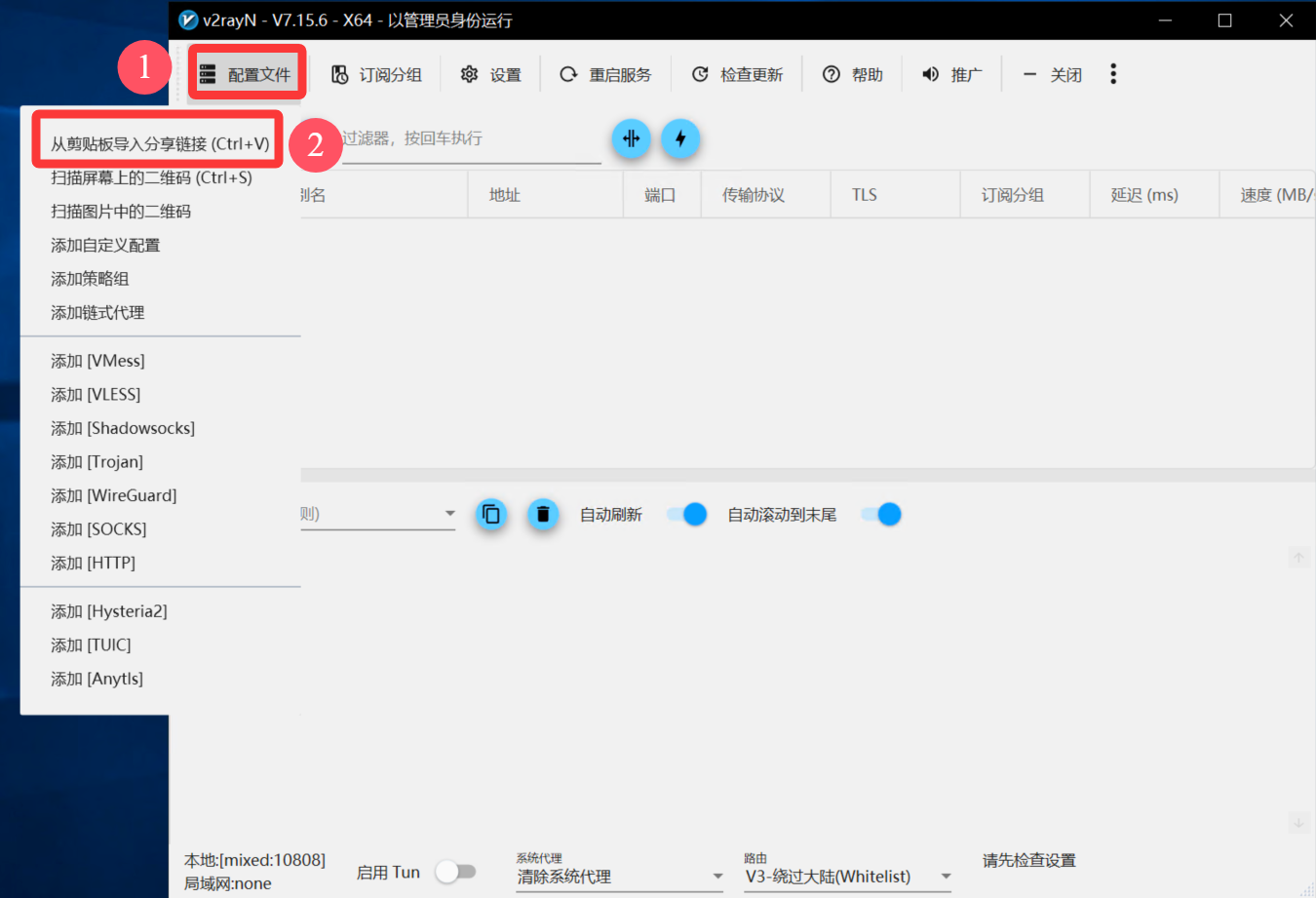Open the 帮助 help button
The image size is (1316, 898).
click(x=852, y=74)
